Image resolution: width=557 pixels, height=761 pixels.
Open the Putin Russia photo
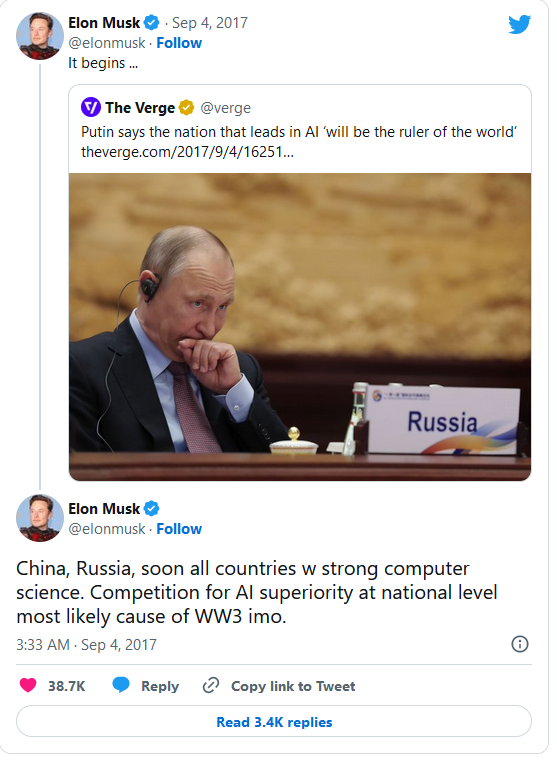(x=300, y=327)
